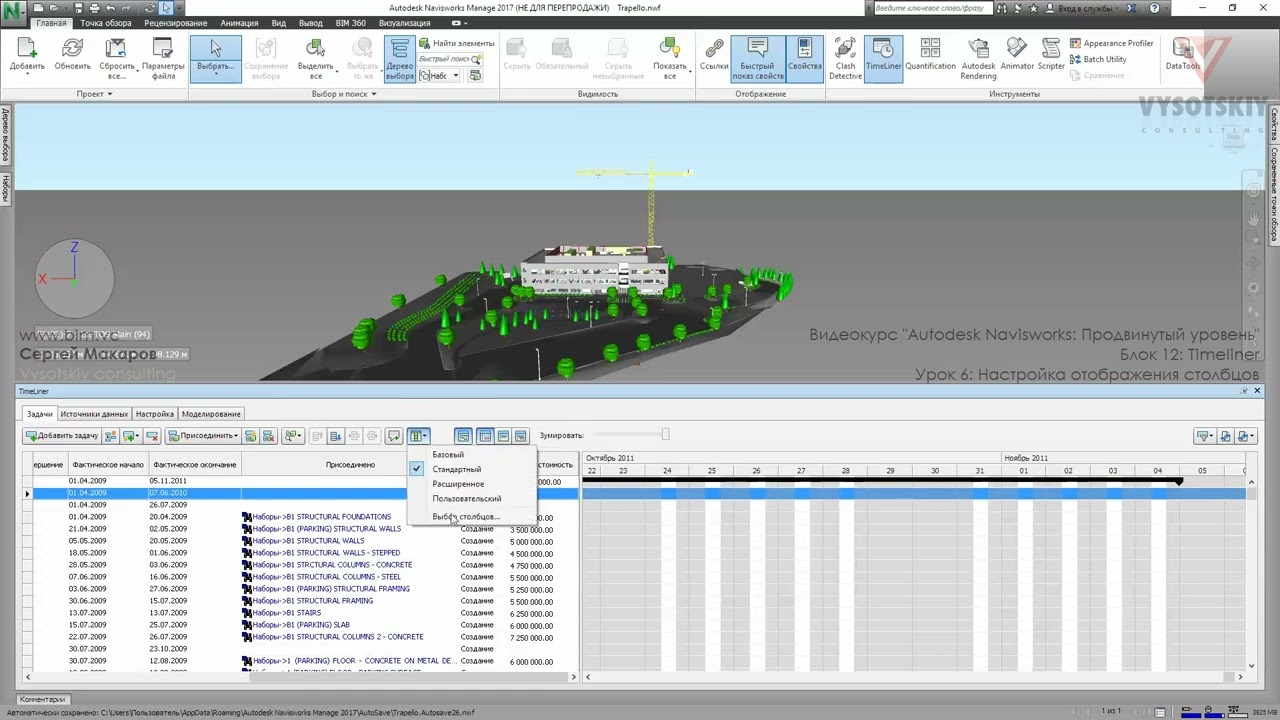This screenshot has height=720, width=1280.
Task: Switch to the Точка обзора ribbon tab
Action: (x=106, y=23)
